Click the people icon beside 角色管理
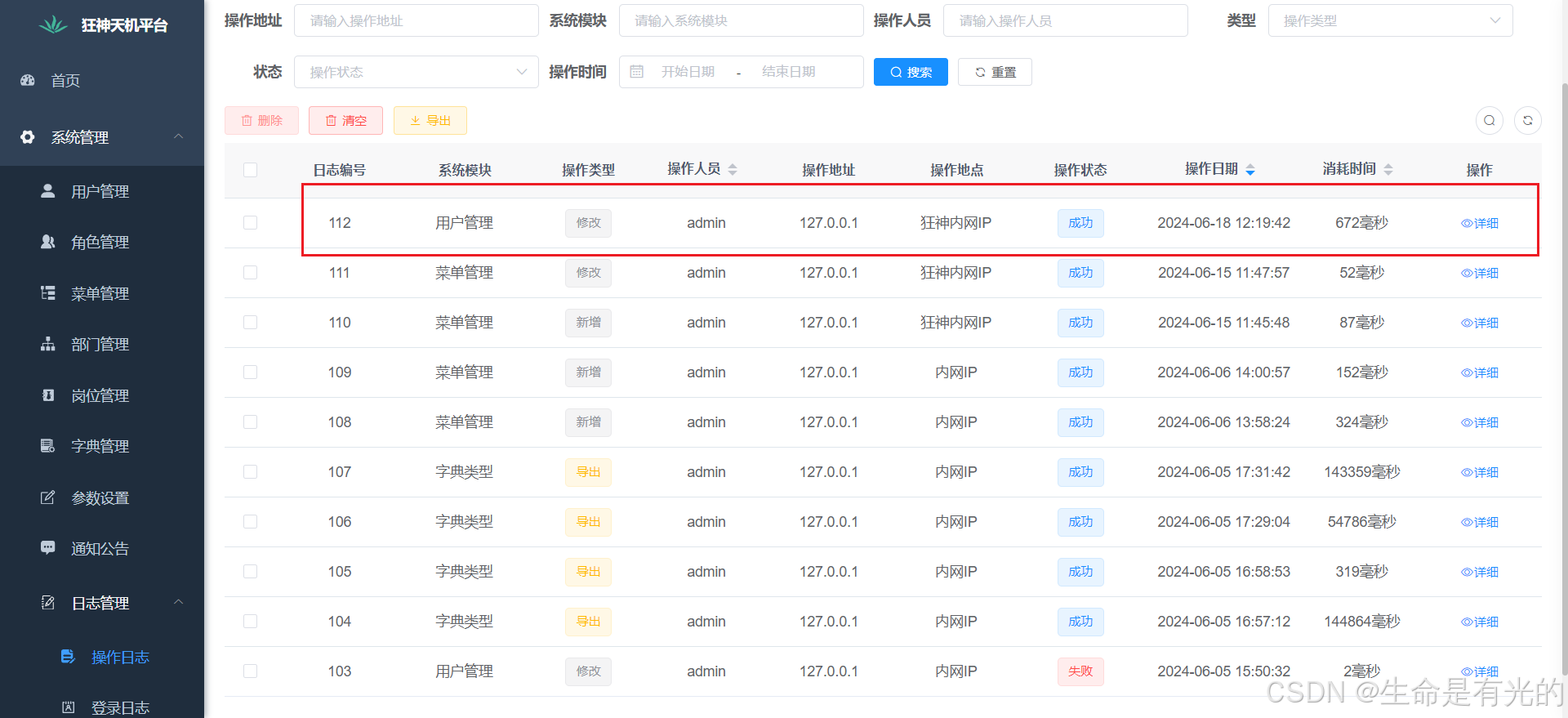 48,242
